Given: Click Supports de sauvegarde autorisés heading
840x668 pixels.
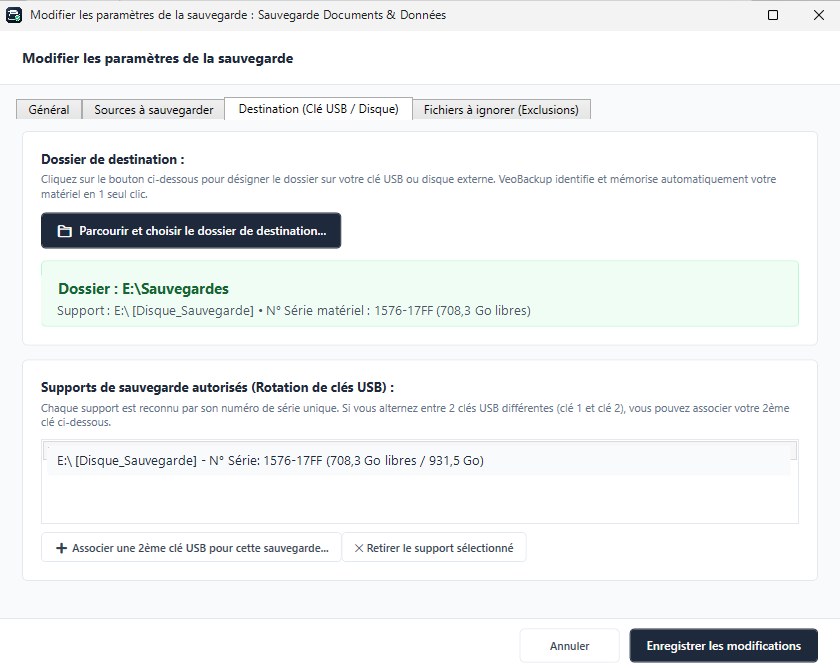Looking at the screenshot, I should tap(218, 387).
